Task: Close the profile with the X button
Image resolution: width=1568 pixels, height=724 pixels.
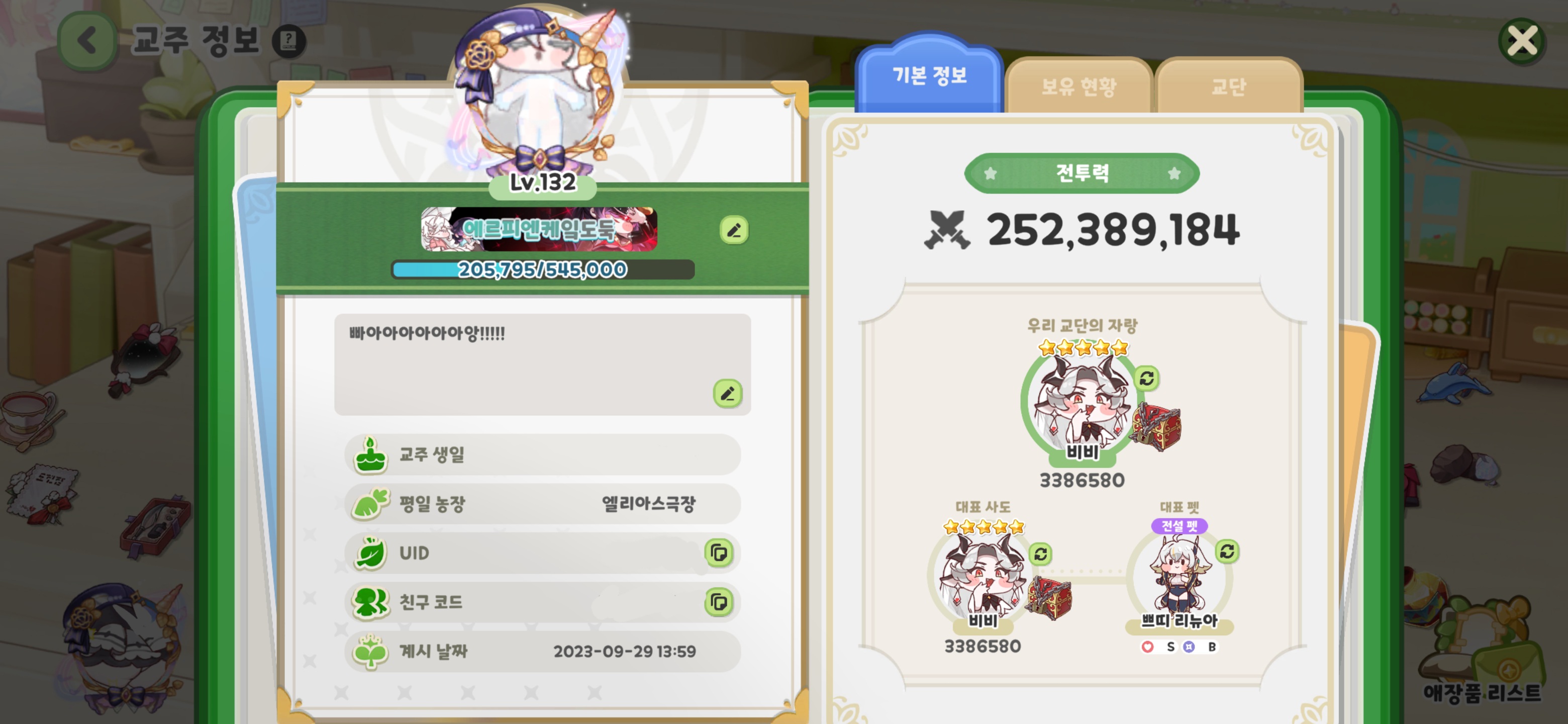Action: coord(1522,41)
